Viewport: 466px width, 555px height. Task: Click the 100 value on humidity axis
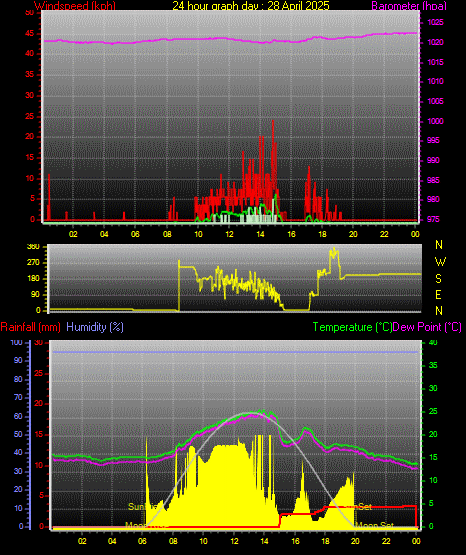pos(16,343)
